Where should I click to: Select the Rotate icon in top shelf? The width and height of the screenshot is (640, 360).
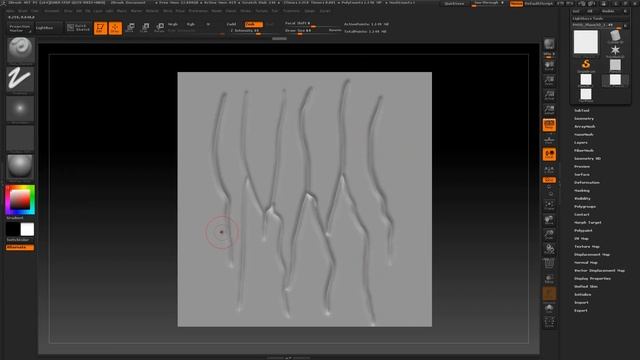(x=160, y=28)
